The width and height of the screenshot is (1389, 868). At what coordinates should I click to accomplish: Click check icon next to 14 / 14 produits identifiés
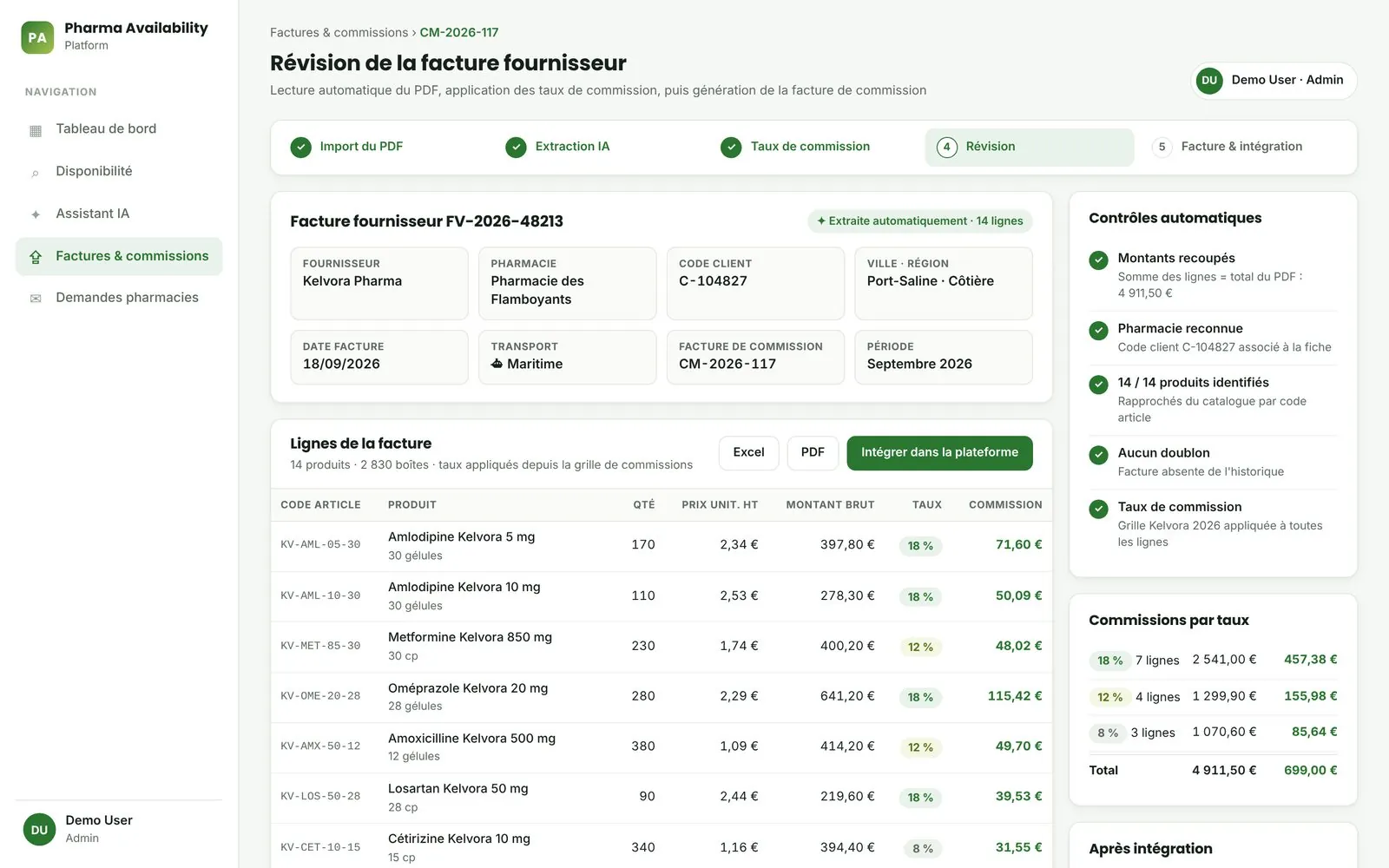coord(1098,384)
